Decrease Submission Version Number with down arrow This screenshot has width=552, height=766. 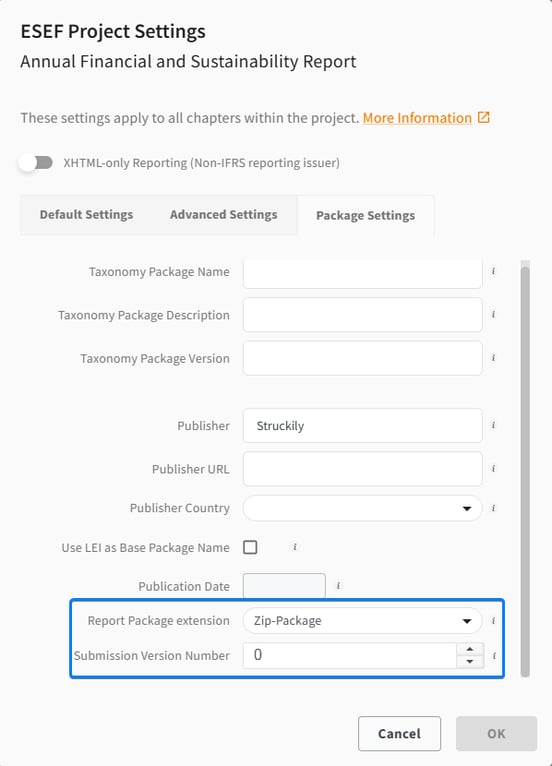(x=470, y=661)
